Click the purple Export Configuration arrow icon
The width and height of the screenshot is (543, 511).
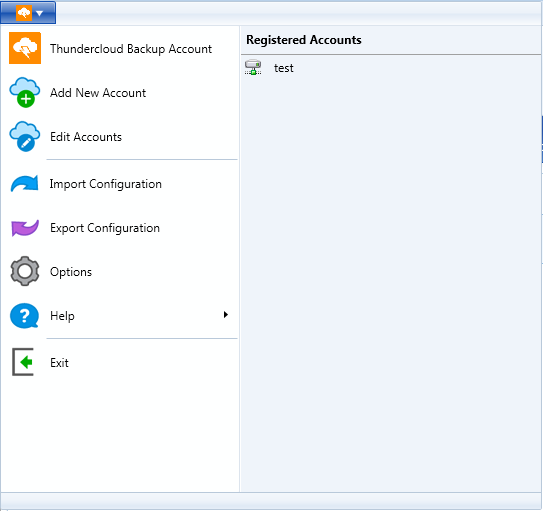(25, 228)
